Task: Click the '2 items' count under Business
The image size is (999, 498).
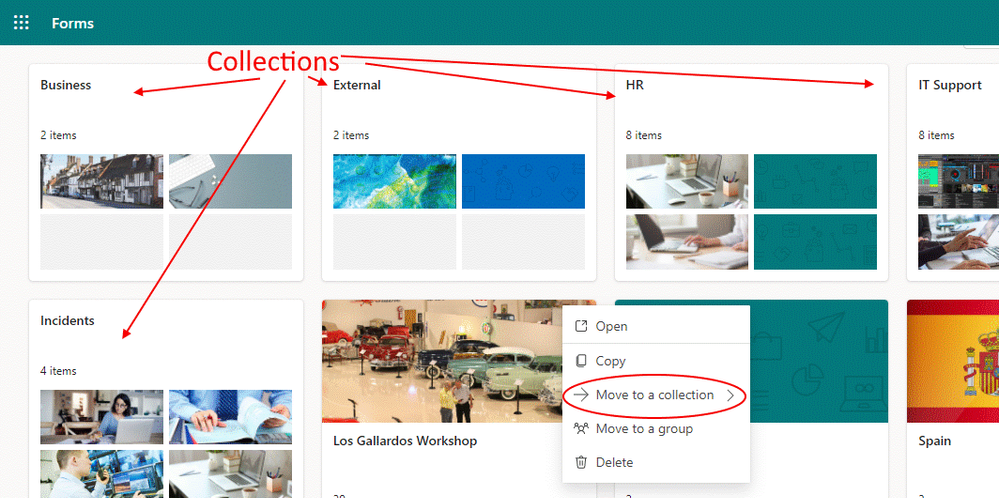Action: tap(58, 135)
